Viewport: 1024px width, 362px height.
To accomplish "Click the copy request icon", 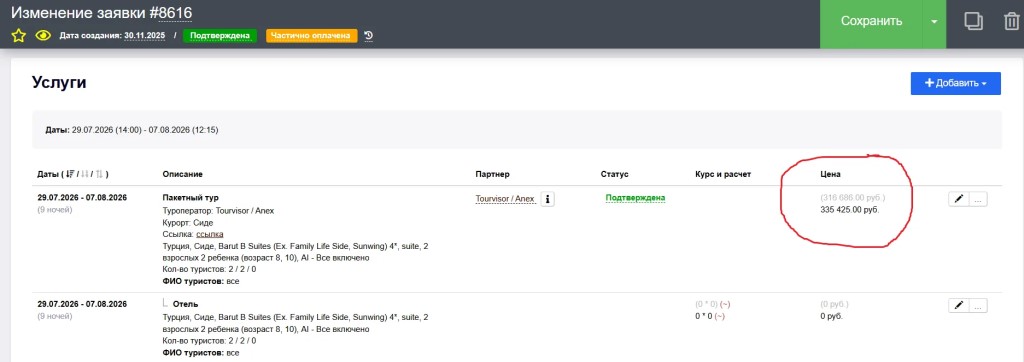I will 974,22.
